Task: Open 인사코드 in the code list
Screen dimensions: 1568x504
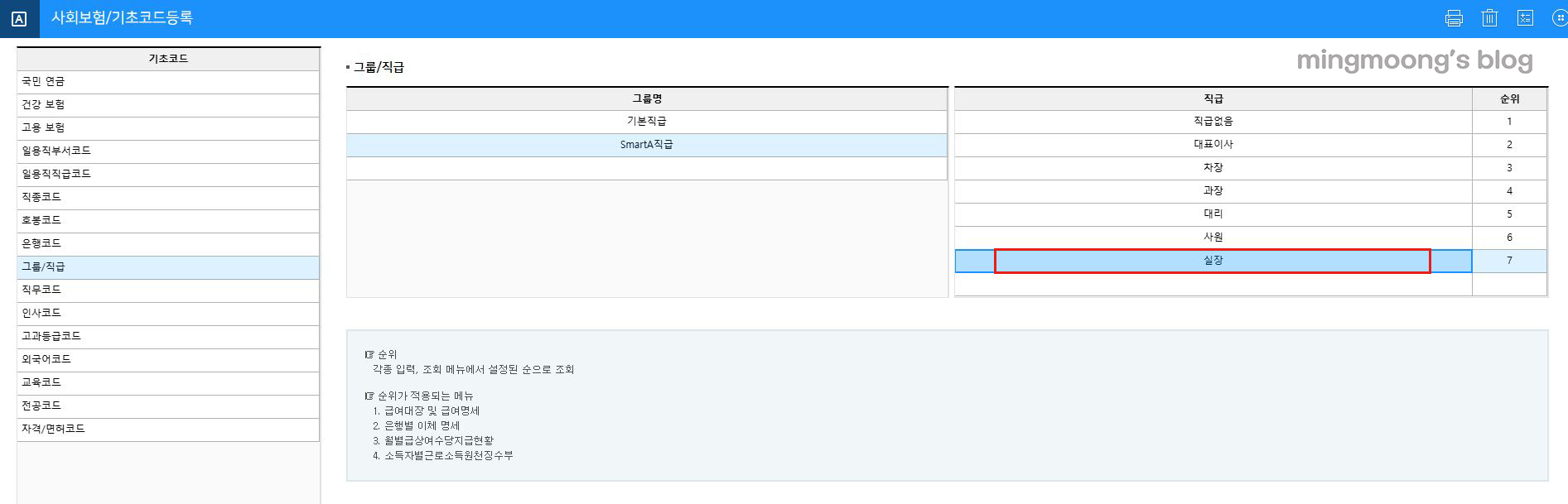Action: tap(168, 314)
